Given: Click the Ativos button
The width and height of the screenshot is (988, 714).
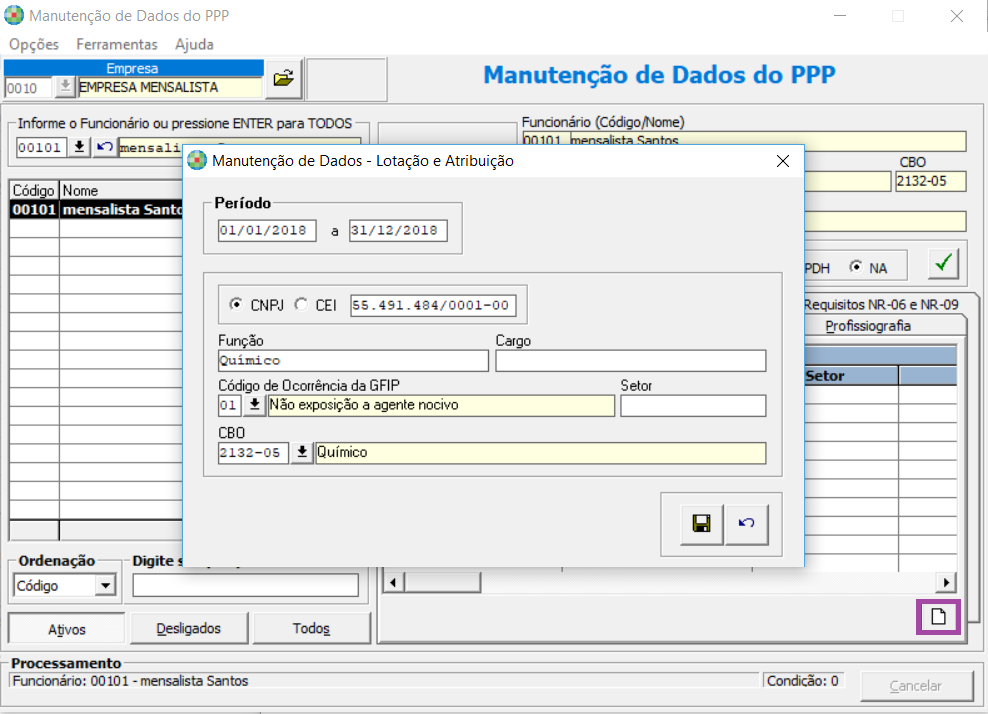Looking at the screenshot, I should point(66,629).
